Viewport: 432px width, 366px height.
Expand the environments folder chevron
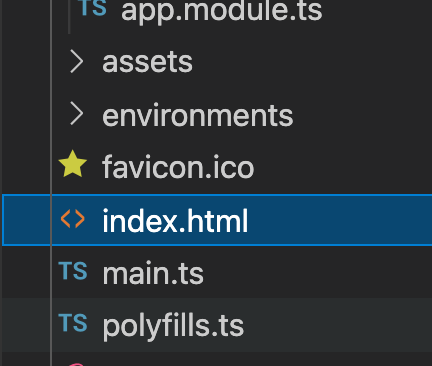pyautogui.click(x=77, y=114)
